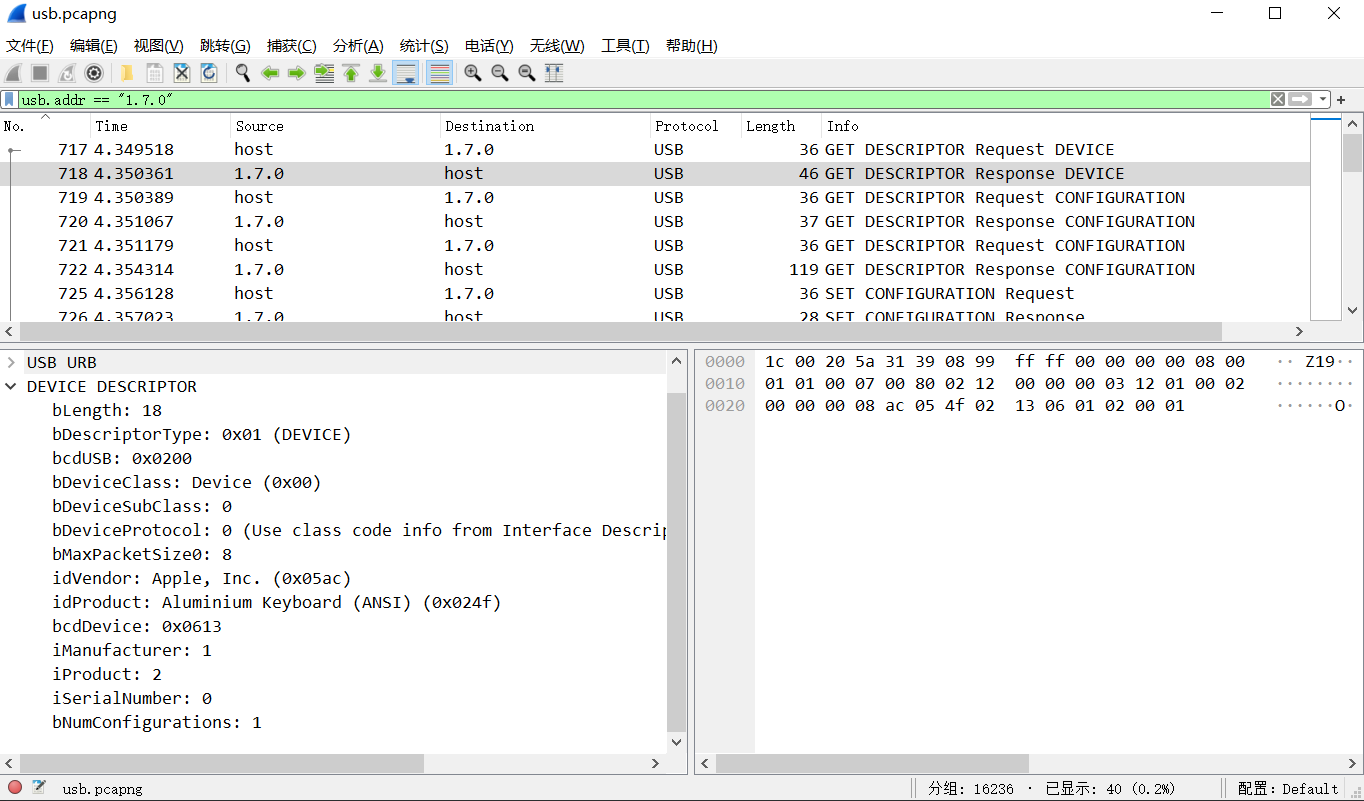The width and height of the screenshot is (1364, 801).
Task: Click hex offset 0010 in bytes pane
Action: click(x=725, y=384)
